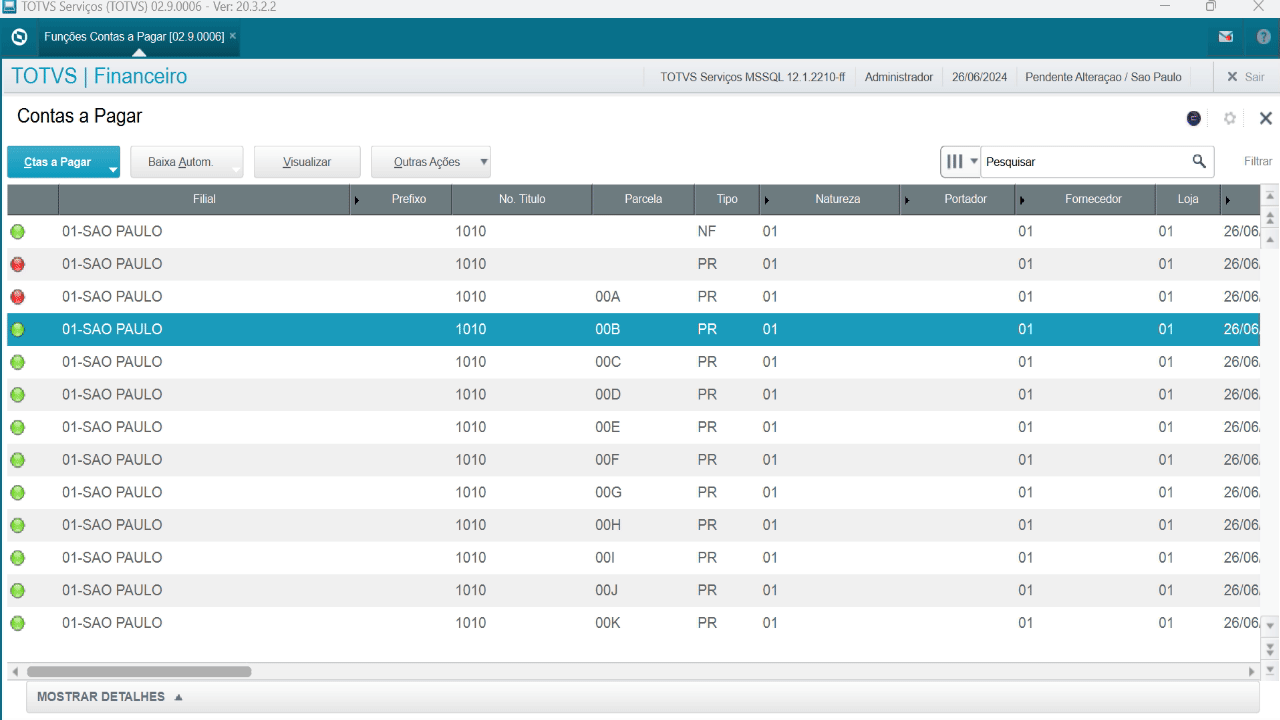Screen dimensions: 1280x720
Task: Open the Baixa Autom. dropdown arrow
Action: click(x=236, y=170)
